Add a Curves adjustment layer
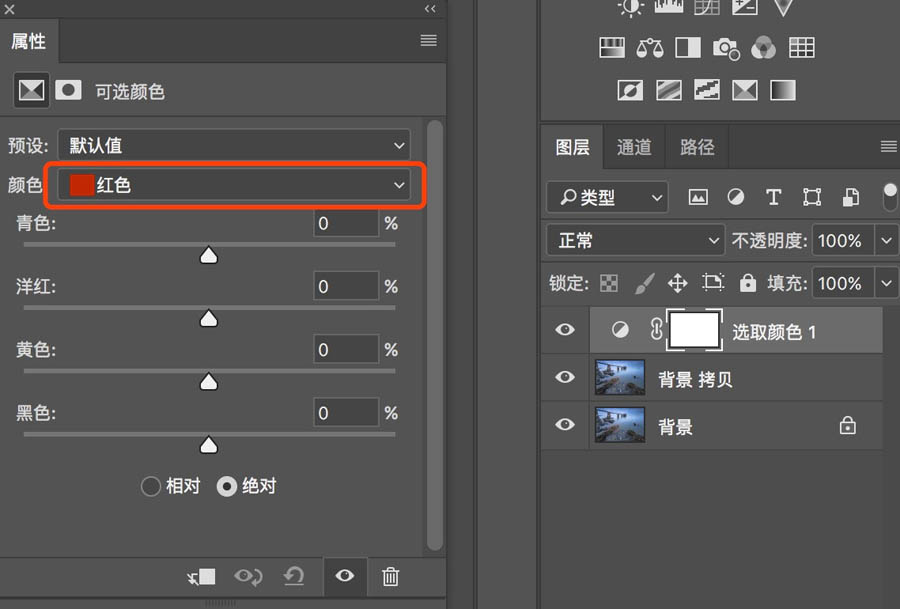This screenshot has height=609, width=900. tap(707, 7)
